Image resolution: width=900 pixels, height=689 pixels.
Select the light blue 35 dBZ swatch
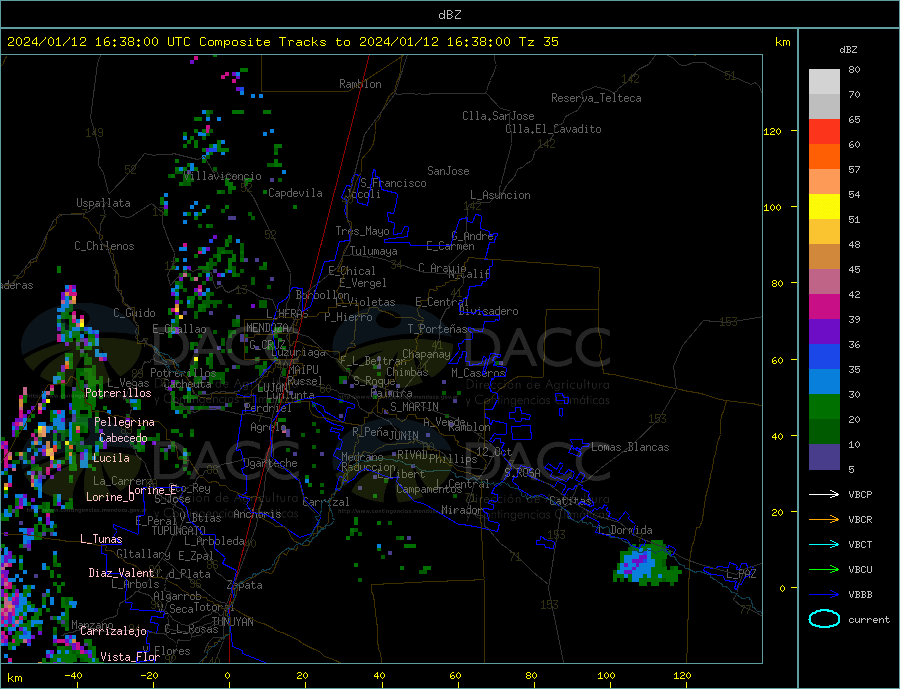click(824, 382)
